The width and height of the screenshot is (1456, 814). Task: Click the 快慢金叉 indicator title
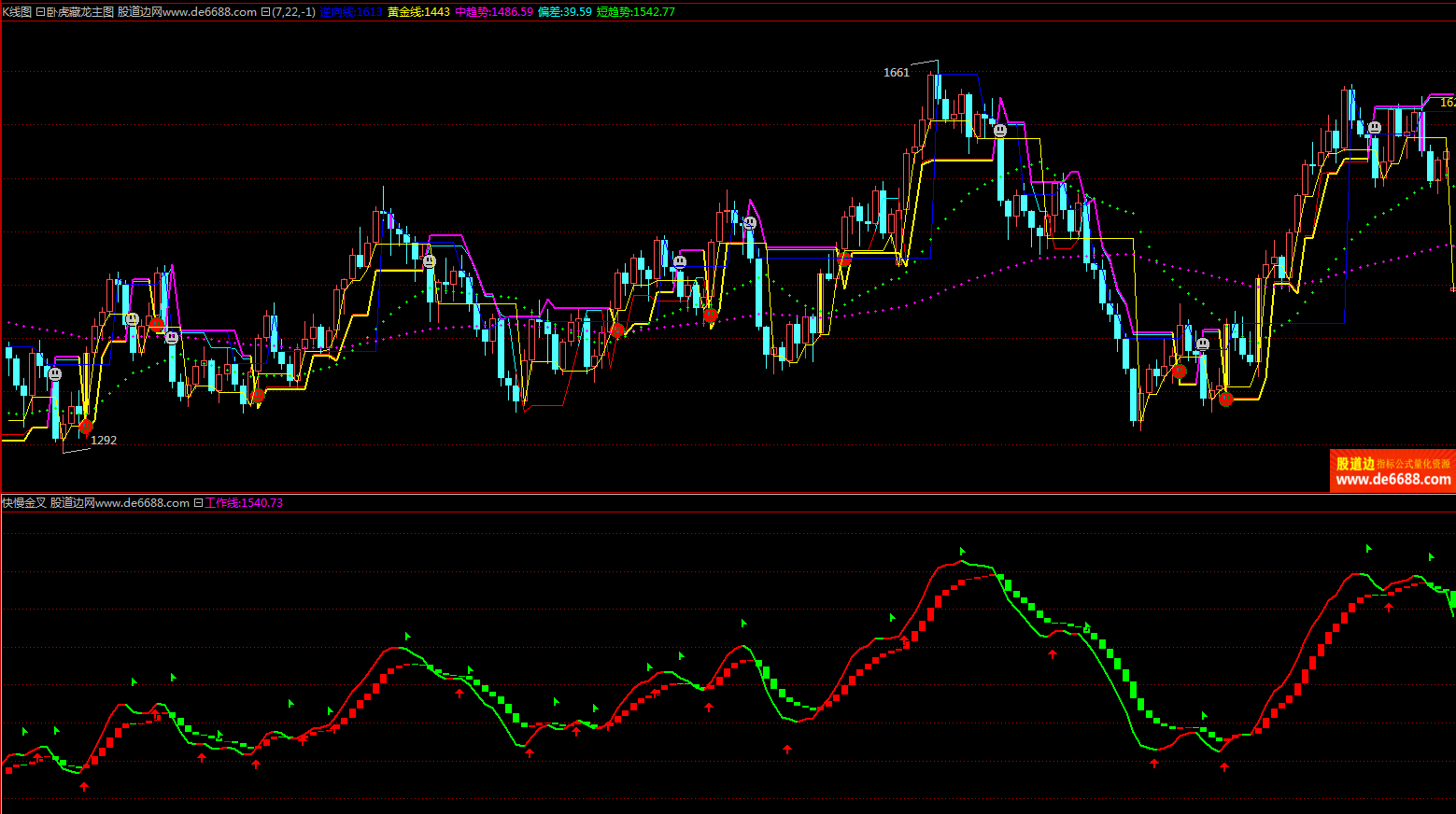pyautogui.click(x=24, y=503)
